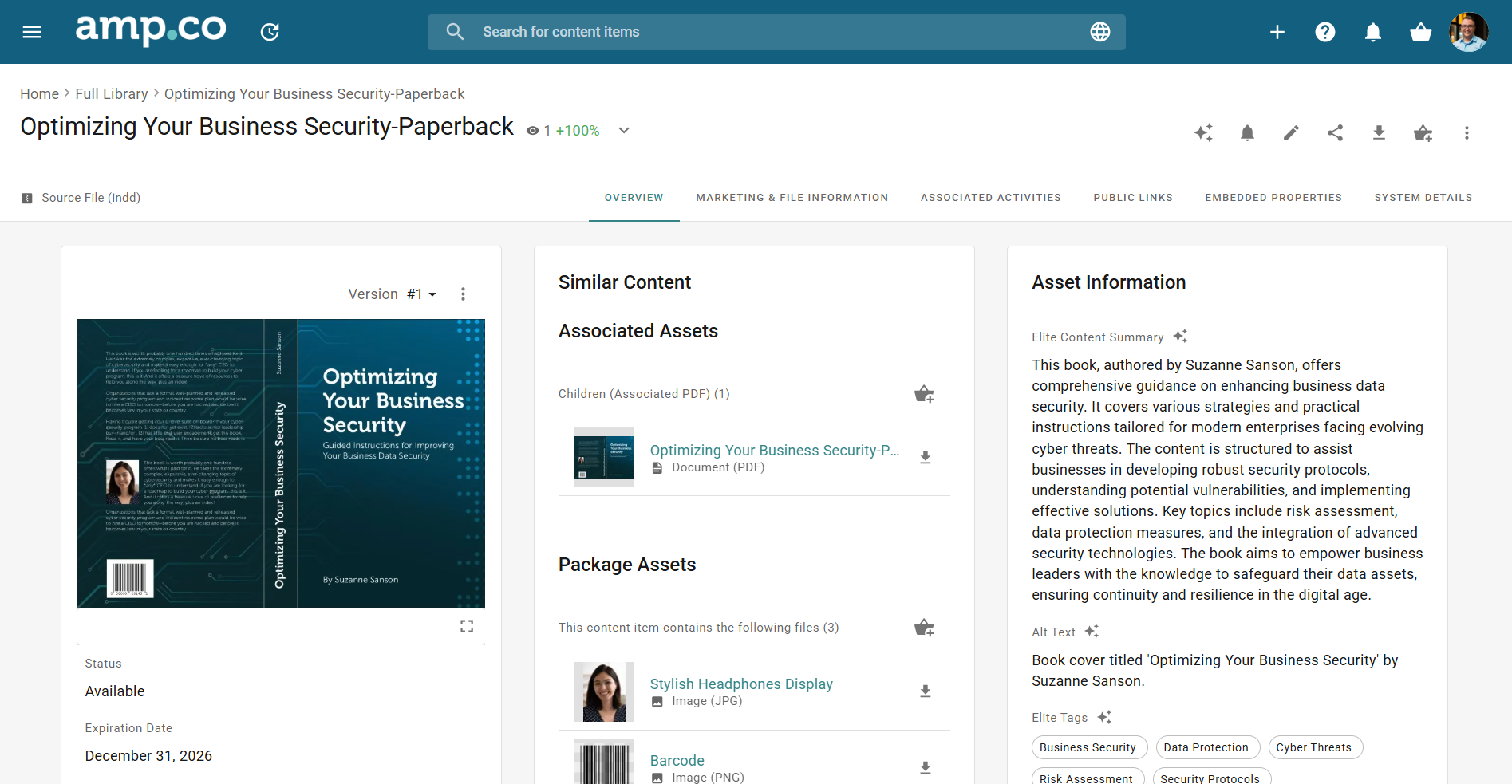Regenerate Elite Tags with AI sparkle
The image size is (1512, 784).
[x=1104, y=718]
